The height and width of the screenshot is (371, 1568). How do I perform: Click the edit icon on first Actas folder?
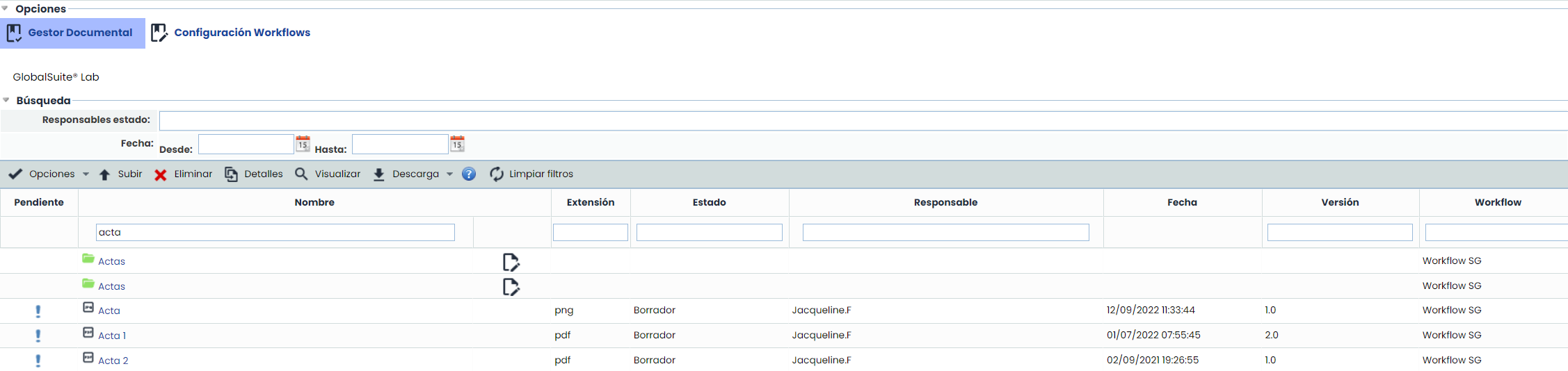tap(511, 262)
